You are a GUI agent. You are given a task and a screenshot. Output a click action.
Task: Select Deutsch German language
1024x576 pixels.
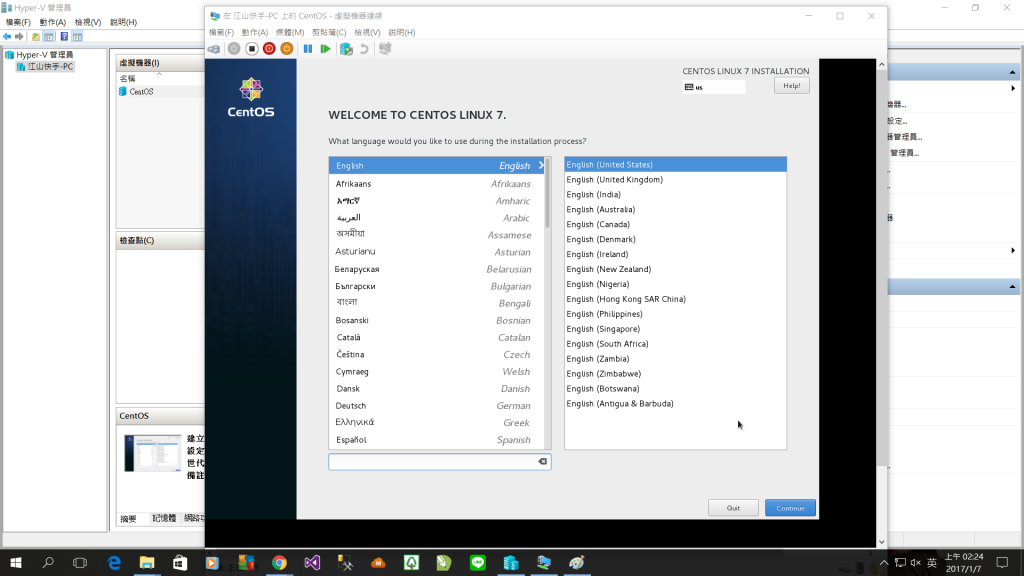436,406
